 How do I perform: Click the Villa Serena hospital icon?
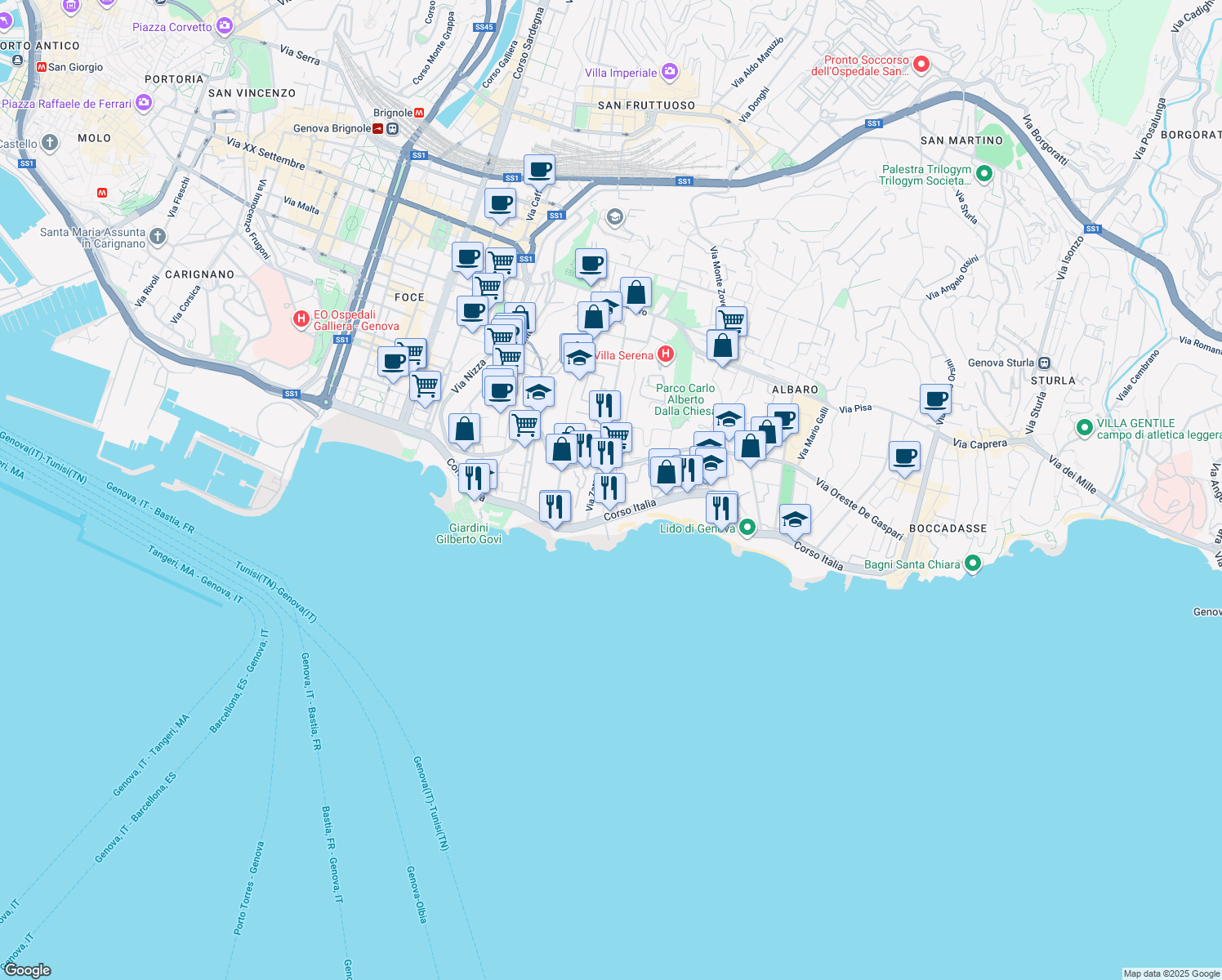666,354
